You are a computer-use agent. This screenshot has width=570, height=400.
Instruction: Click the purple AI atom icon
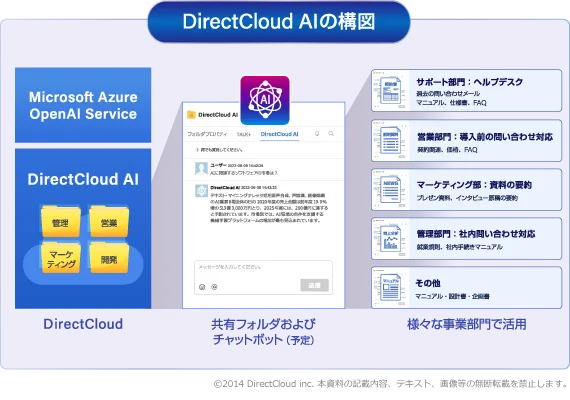(265, 100)
